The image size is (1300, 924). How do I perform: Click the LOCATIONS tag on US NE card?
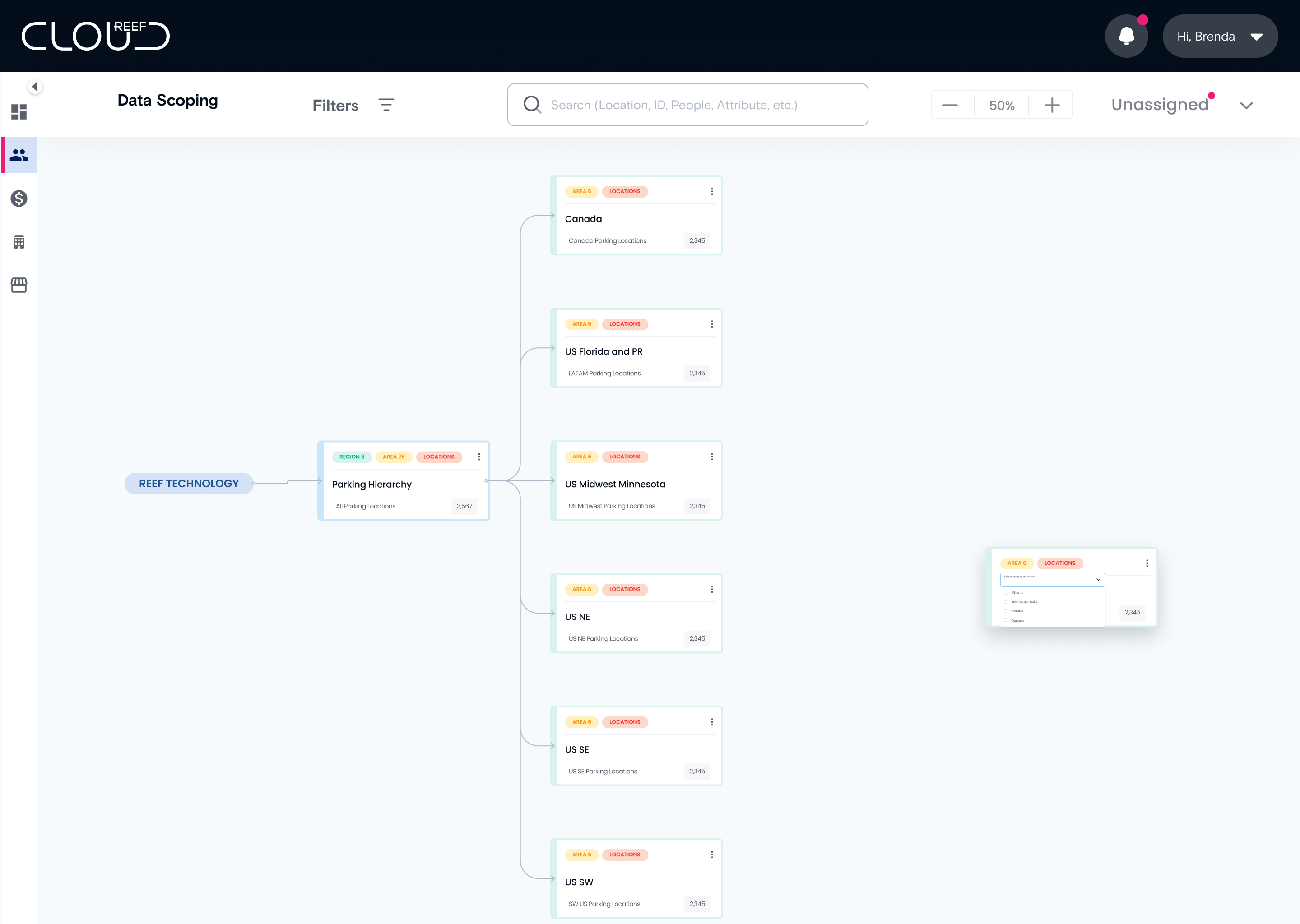[x=624, y=589]
